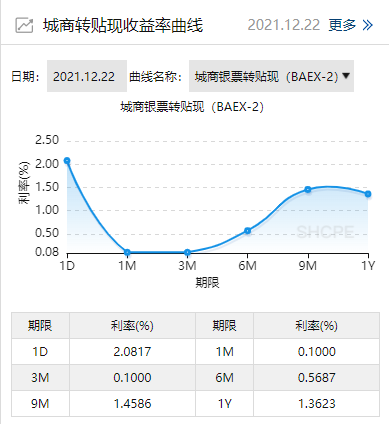
Task: Click the 2.00 y-axis label
Action: click(47, 164)
